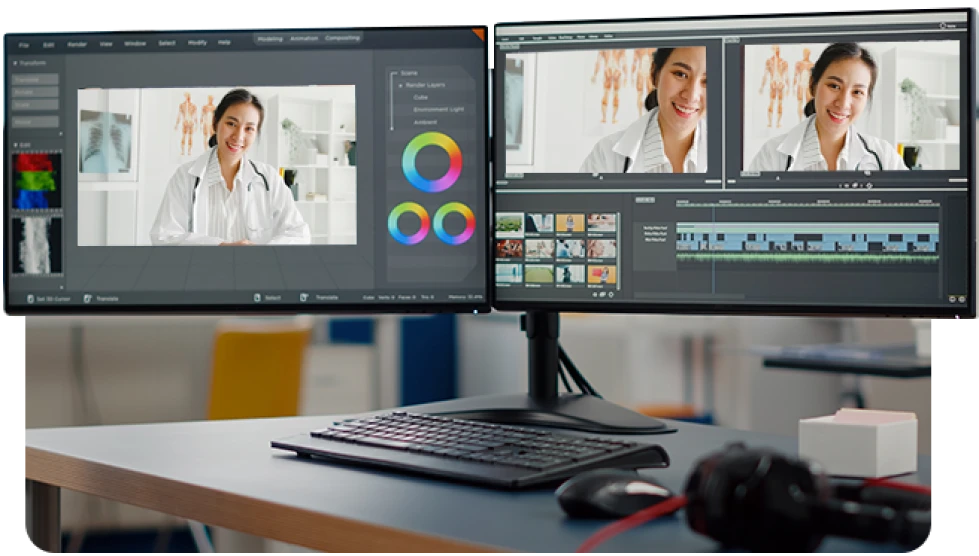Click the bottom-left small color wheel
This screenshot has width=979, height=556.
409,223
